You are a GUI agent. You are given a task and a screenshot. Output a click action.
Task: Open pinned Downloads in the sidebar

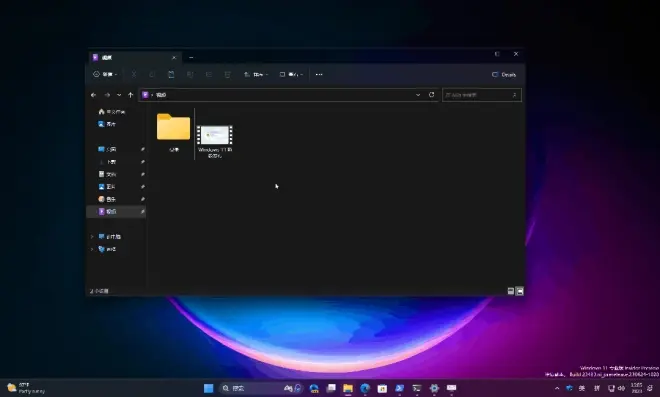coord(107,162)
